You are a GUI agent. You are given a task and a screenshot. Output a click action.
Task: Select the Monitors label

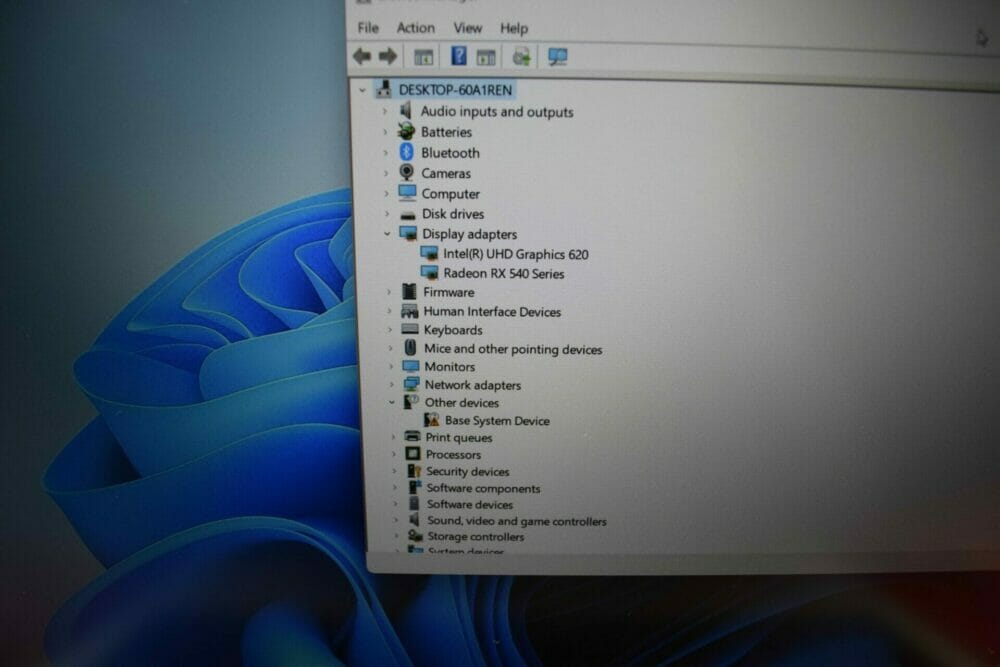[x=450, y=367]
